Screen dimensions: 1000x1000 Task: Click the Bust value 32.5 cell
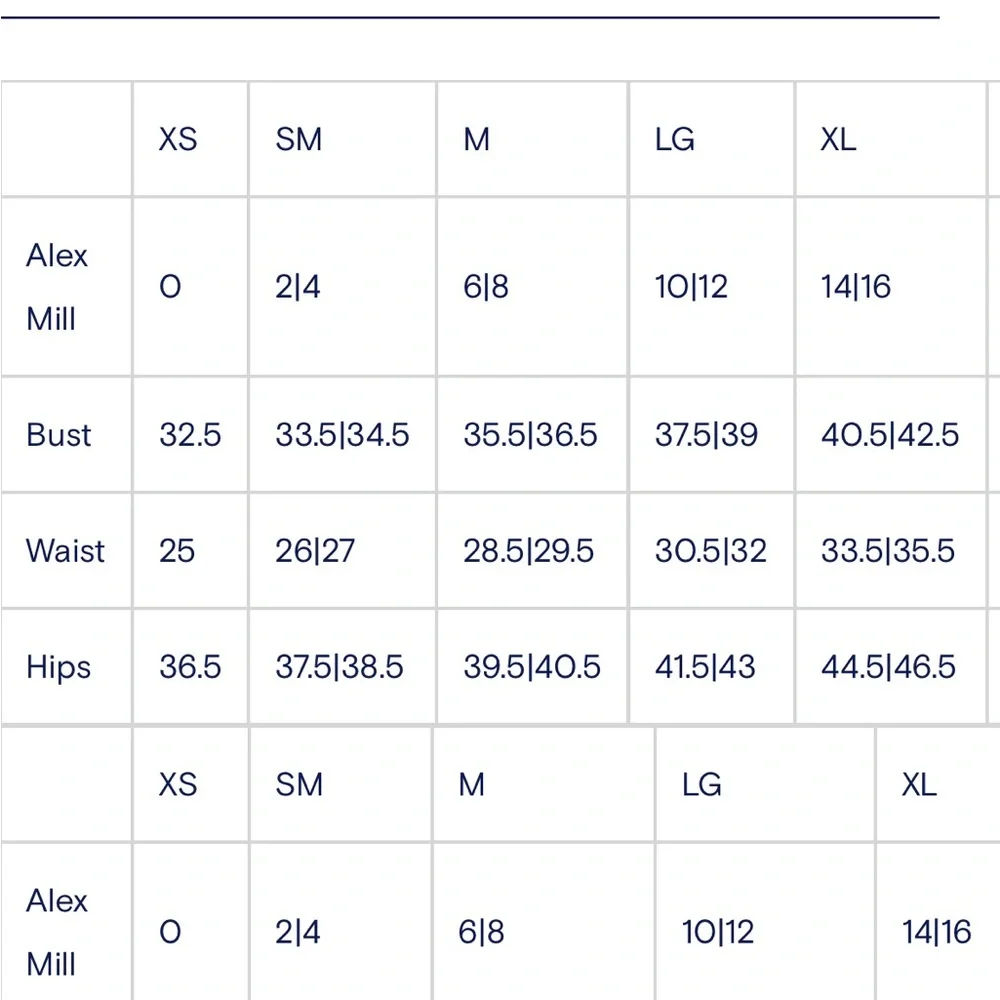(190, 435)
